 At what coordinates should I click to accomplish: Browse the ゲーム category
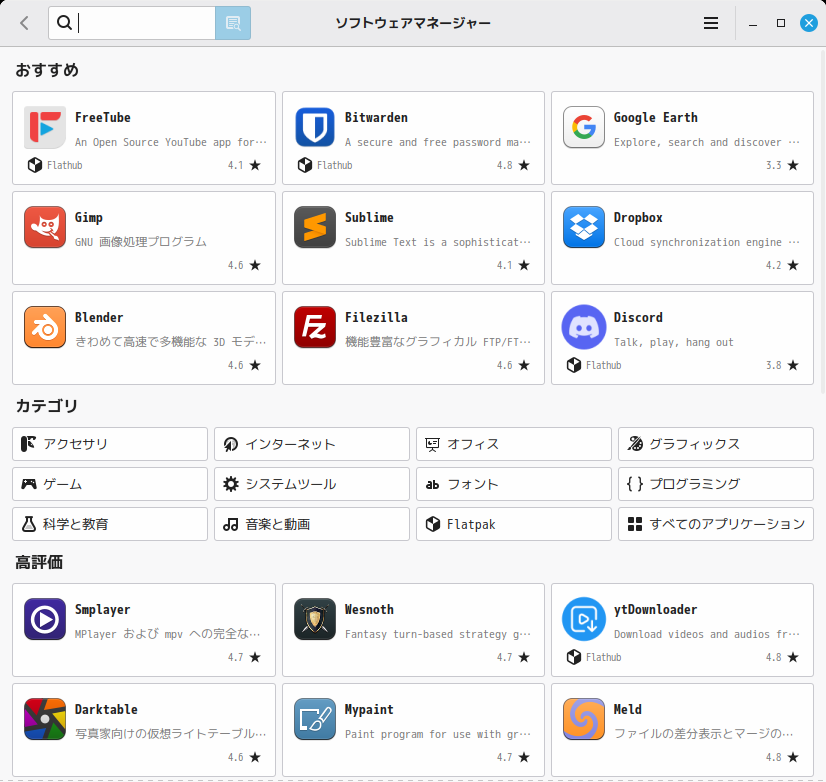[x=110, y=484]
